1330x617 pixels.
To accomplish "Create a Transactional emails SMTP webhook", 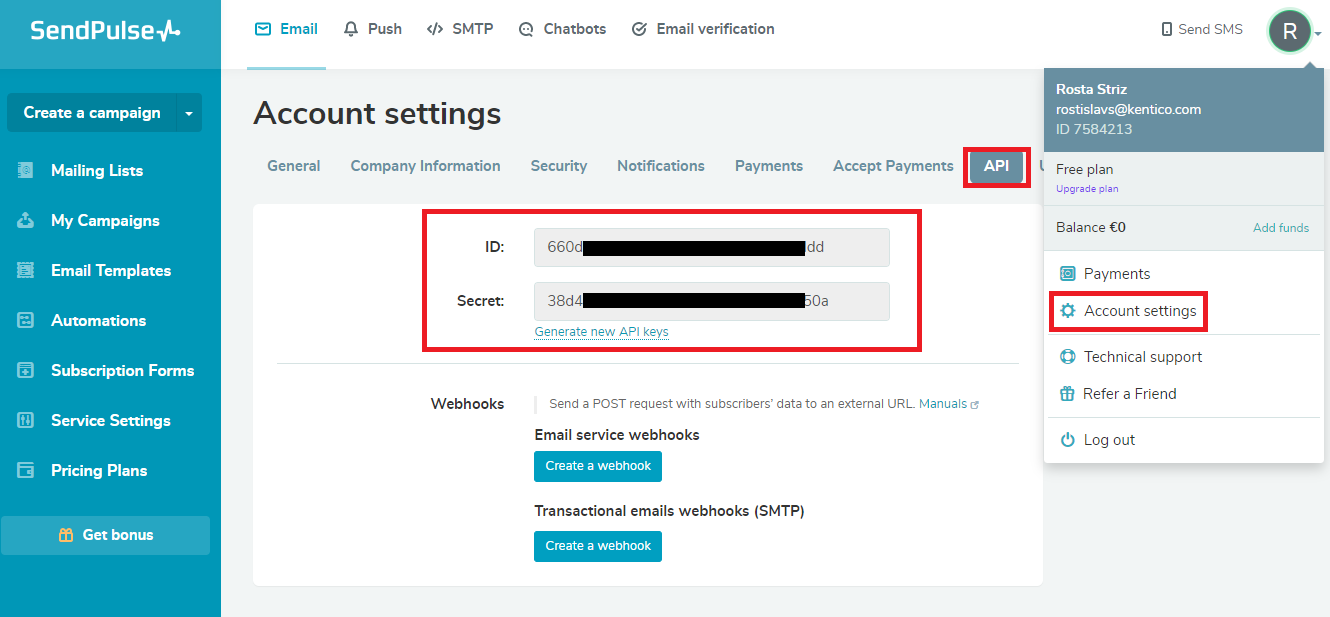I will coord(598,546).
